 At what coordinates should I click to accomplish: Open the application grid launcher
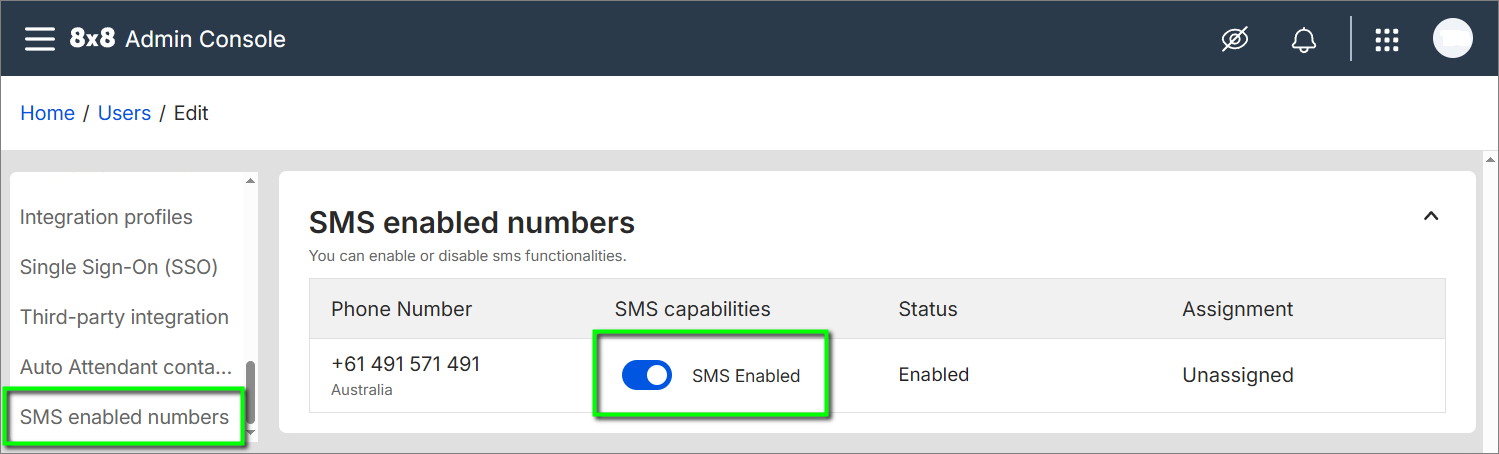(1386, 39)
